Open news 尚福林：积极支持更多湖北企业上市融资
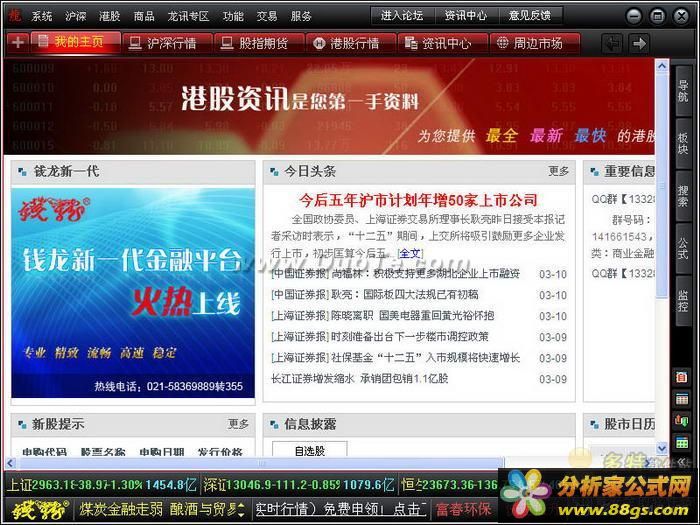 point(396,273)
